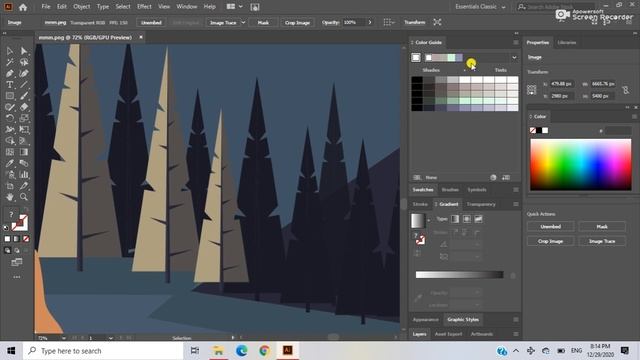Select the Paintbrush tool
This screenshot has width=640, height=360.
pyautogui.click(x=24, y=96)
